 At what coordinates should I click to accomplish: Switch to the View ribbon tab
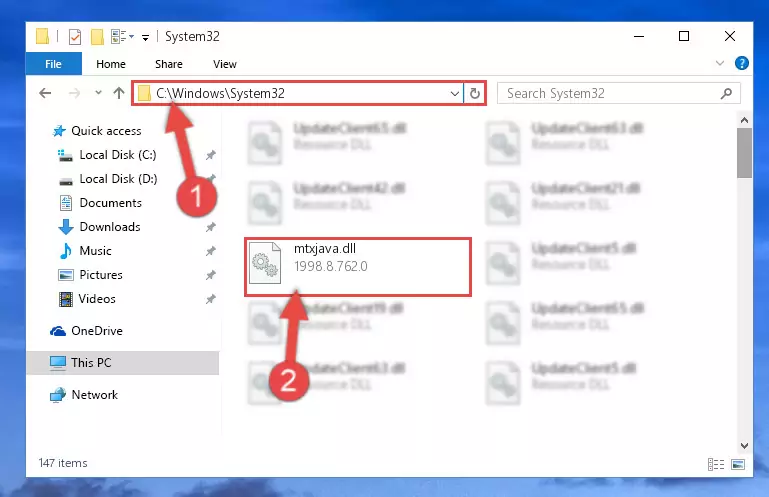pyautogui.click(x=225, y=64)
